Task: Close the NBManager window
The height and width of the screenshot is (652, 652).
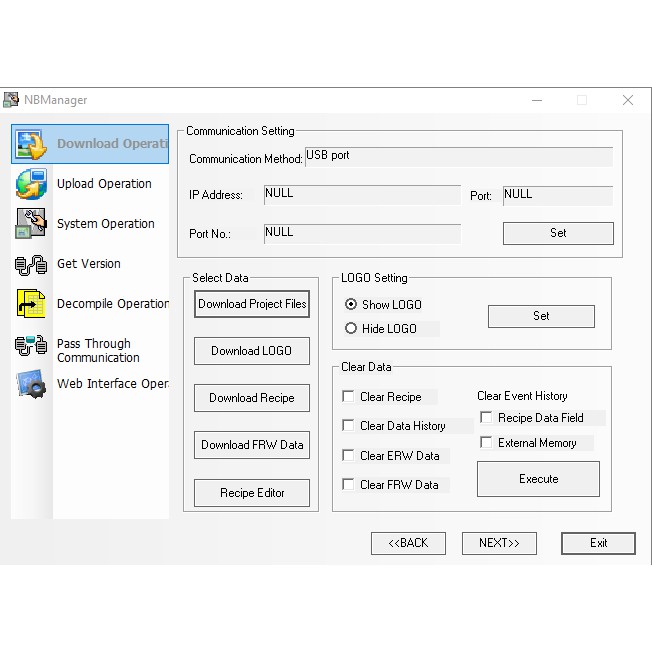Action: [x=628, y=100]
